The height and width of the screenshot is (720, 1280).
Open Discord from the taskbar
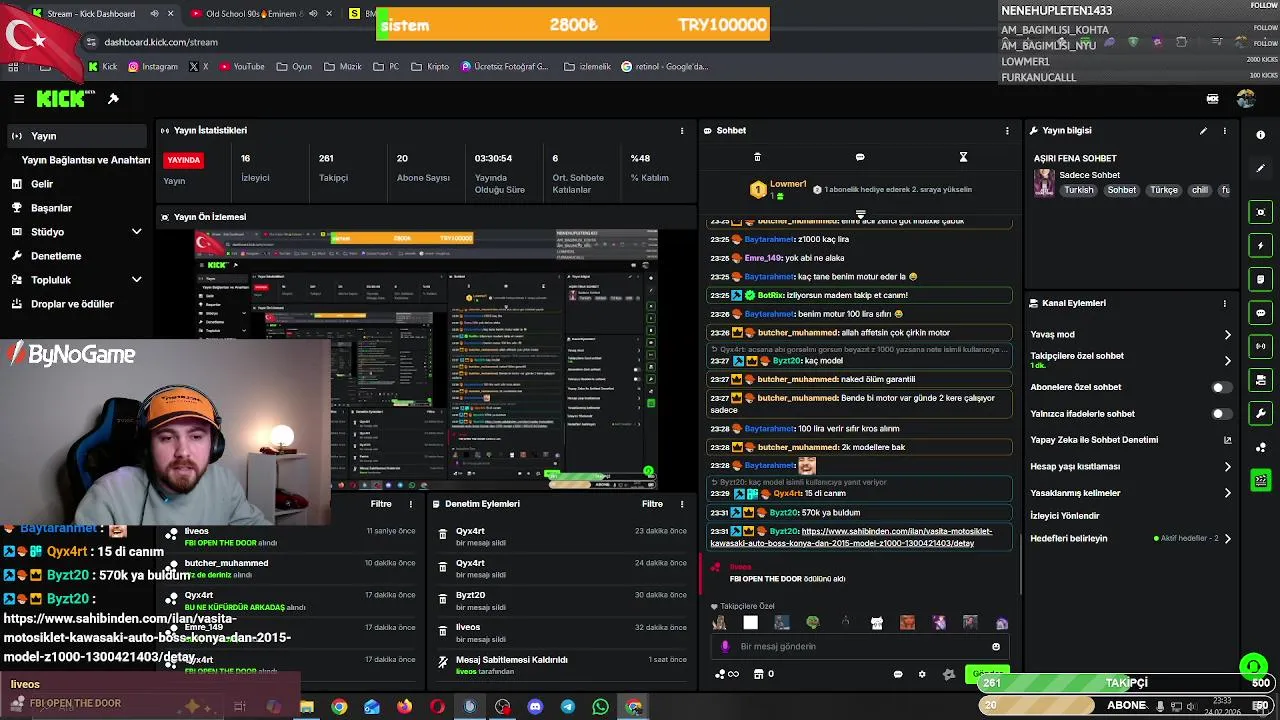[x=535, y=707]
